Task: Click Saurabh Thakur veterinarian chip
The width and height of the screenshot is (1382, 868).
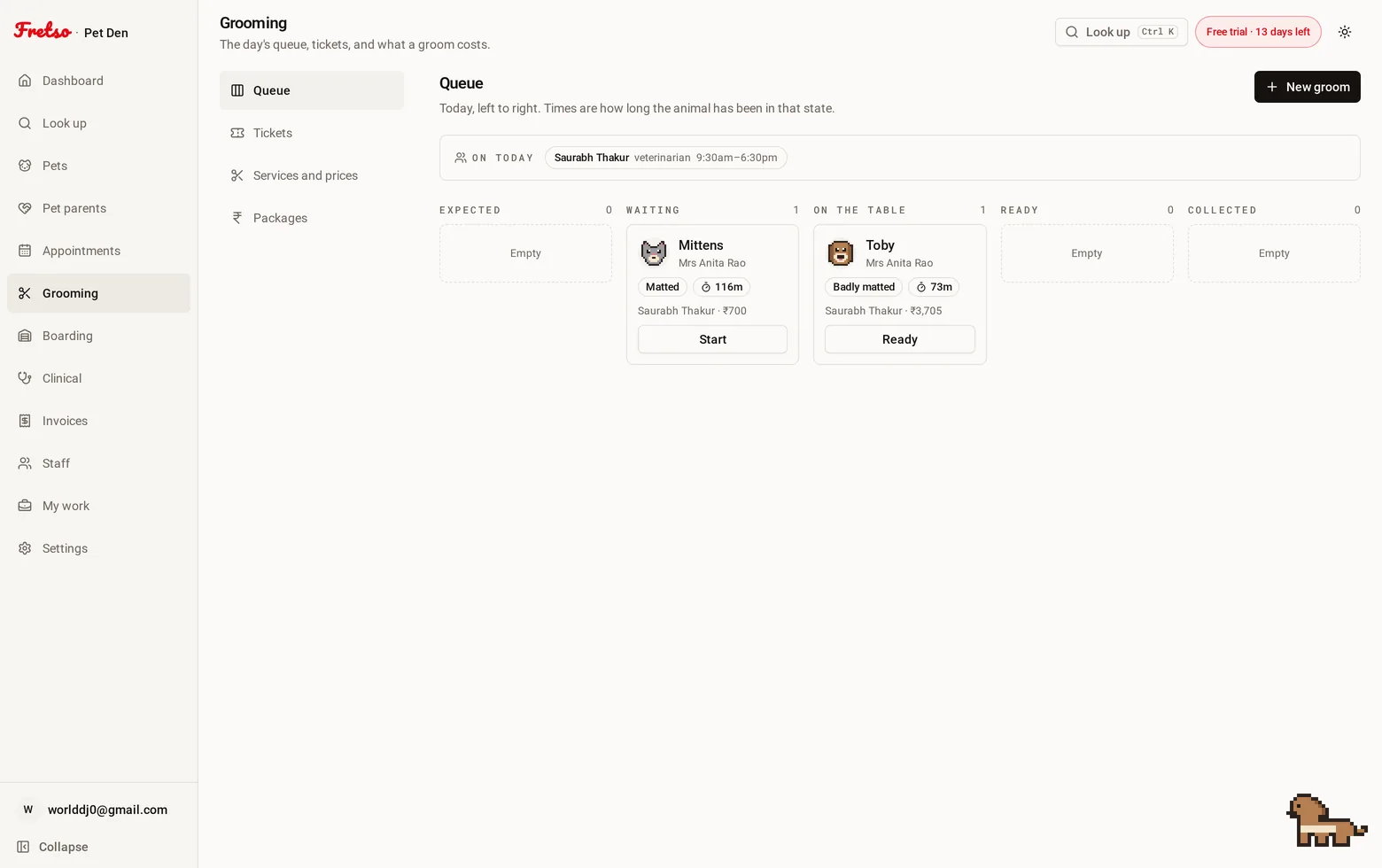Action: tap(666, 158)
